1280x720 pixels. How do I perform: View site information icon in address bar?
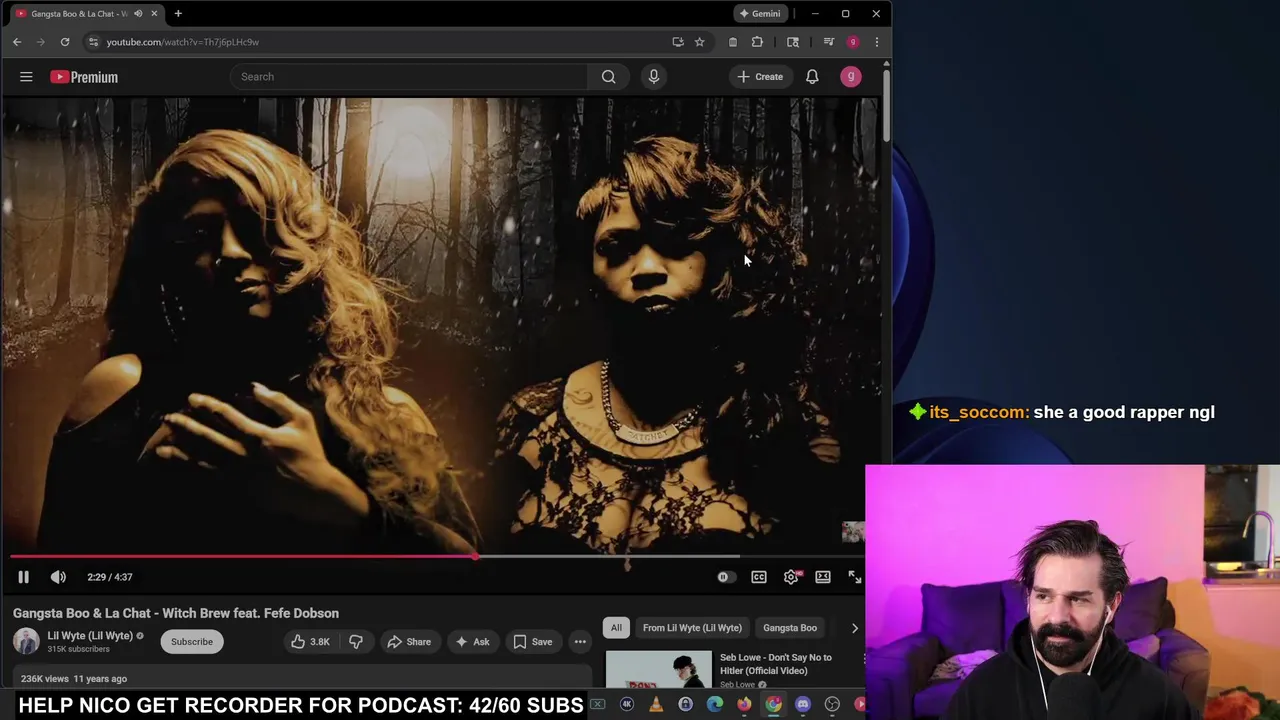93,42
